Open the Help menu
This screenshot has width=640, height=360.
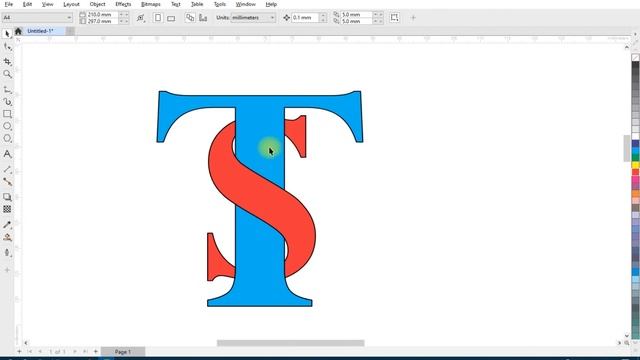271,4
